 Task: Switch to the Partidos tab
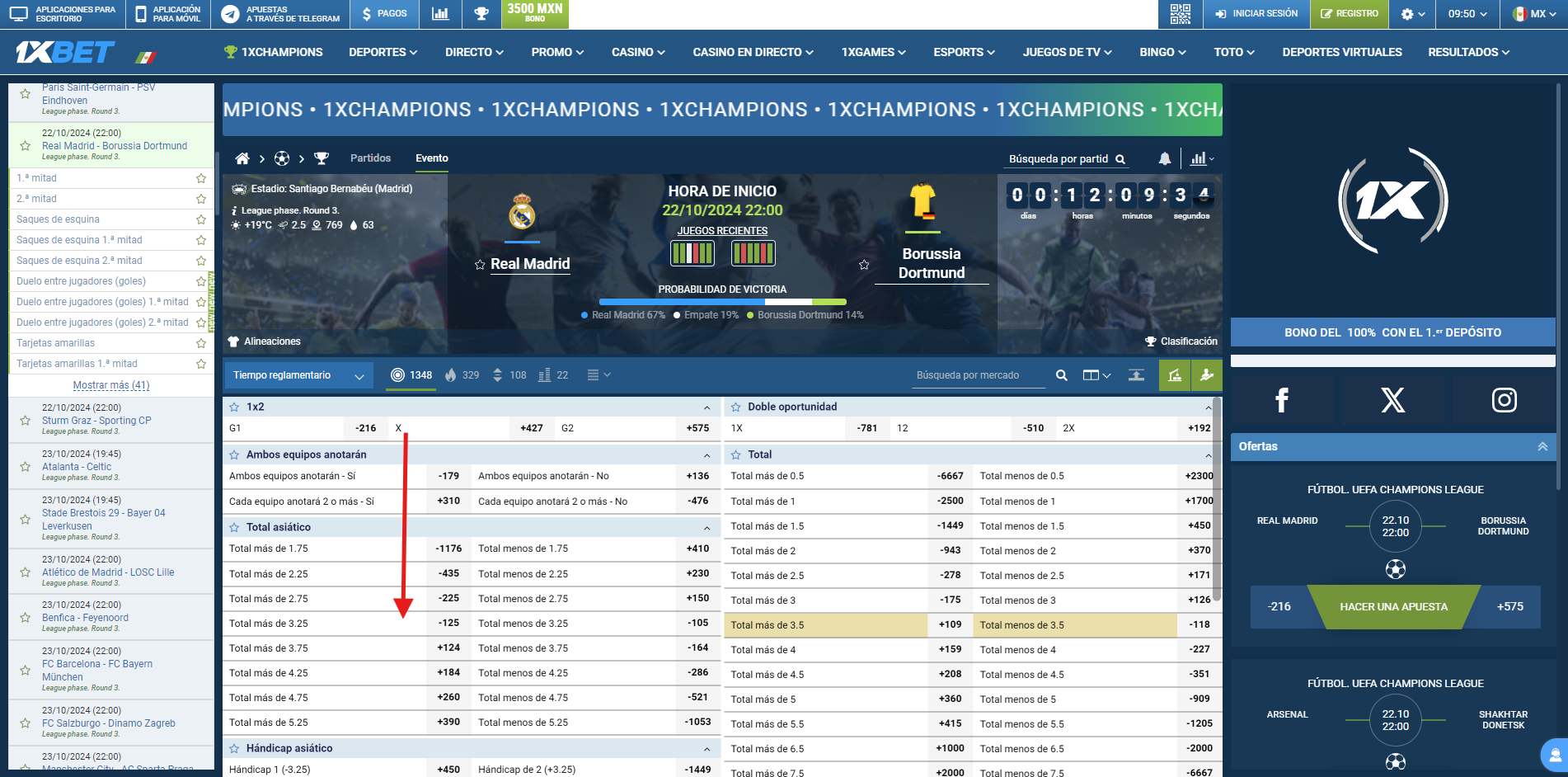click(x=370, y=158)
